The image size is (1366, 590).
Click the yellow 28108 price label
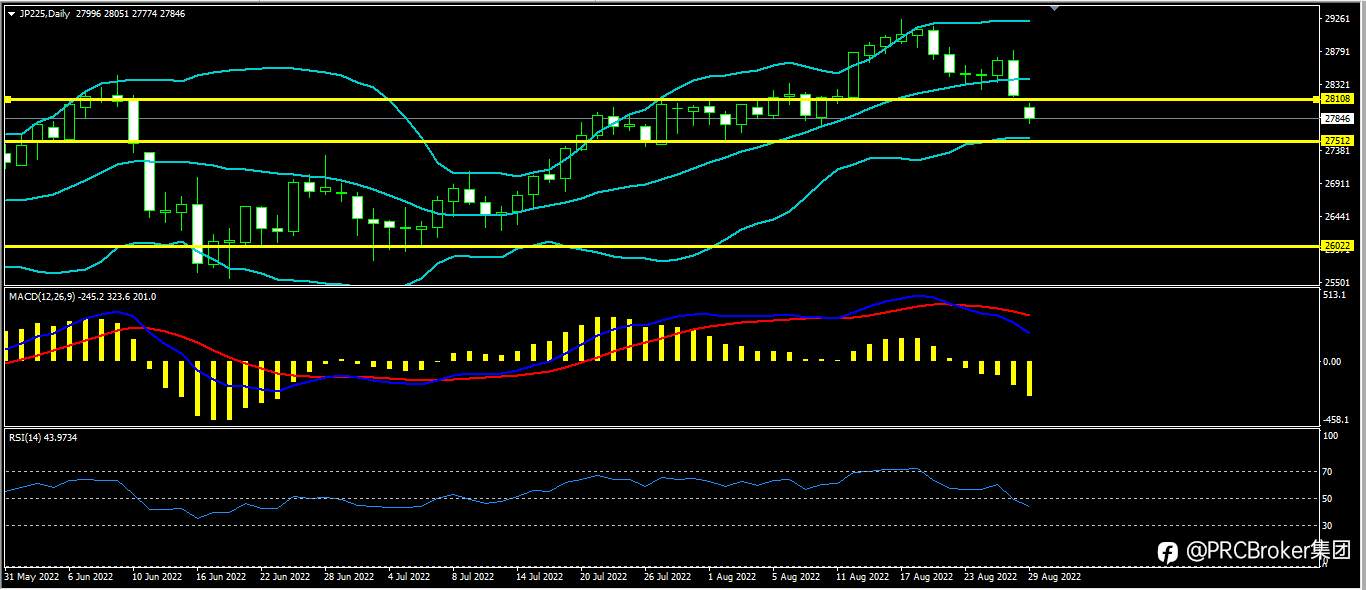[1337, 99]
